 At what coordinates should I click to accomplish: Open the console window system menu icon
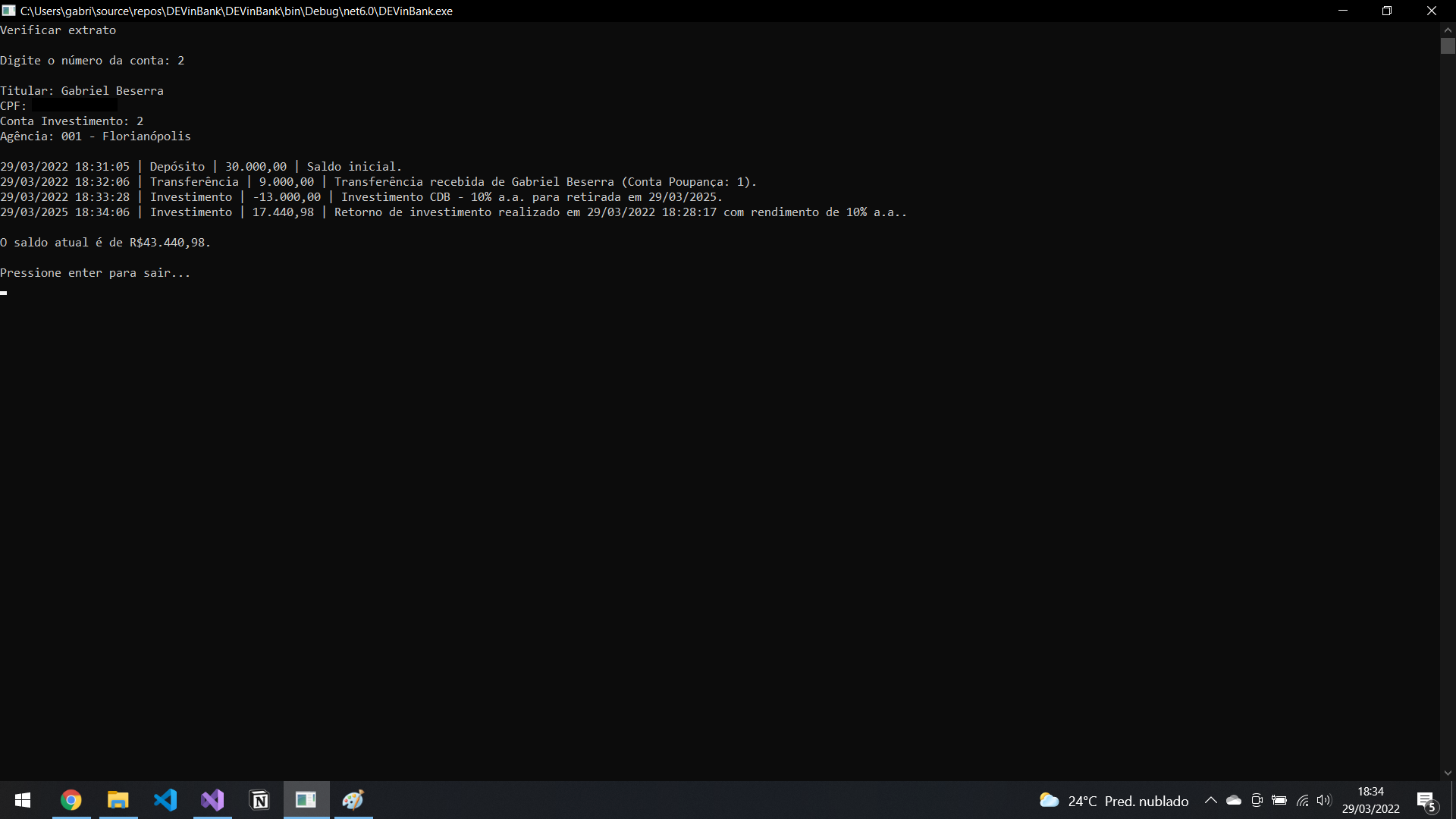click(9, 11)
